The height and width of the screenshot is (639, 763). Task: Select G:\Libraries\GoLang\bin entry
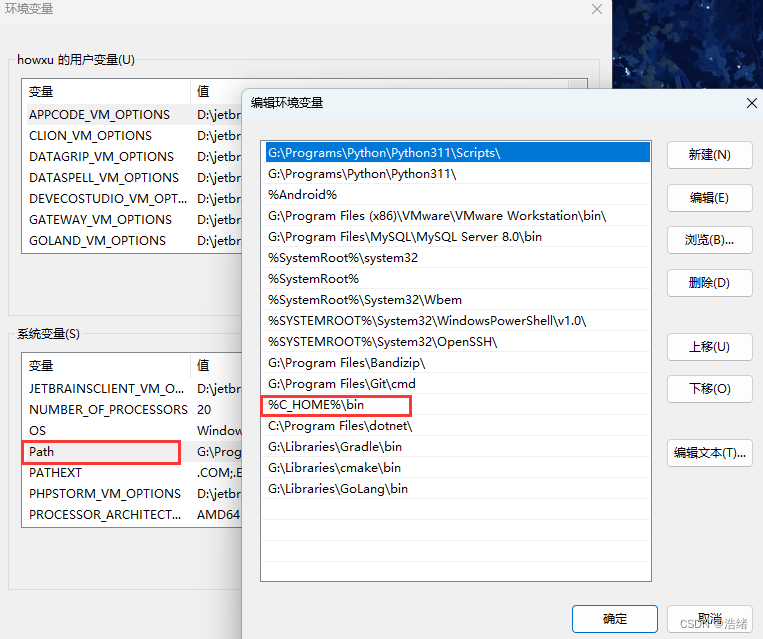pyautogui.click(x=338, y=489)
